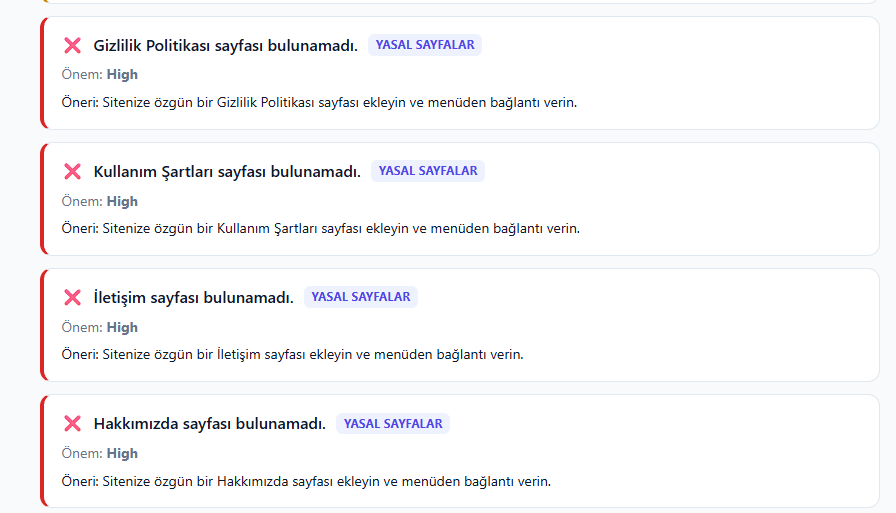Click the Önem: High label under İletişim

point(99,327)
